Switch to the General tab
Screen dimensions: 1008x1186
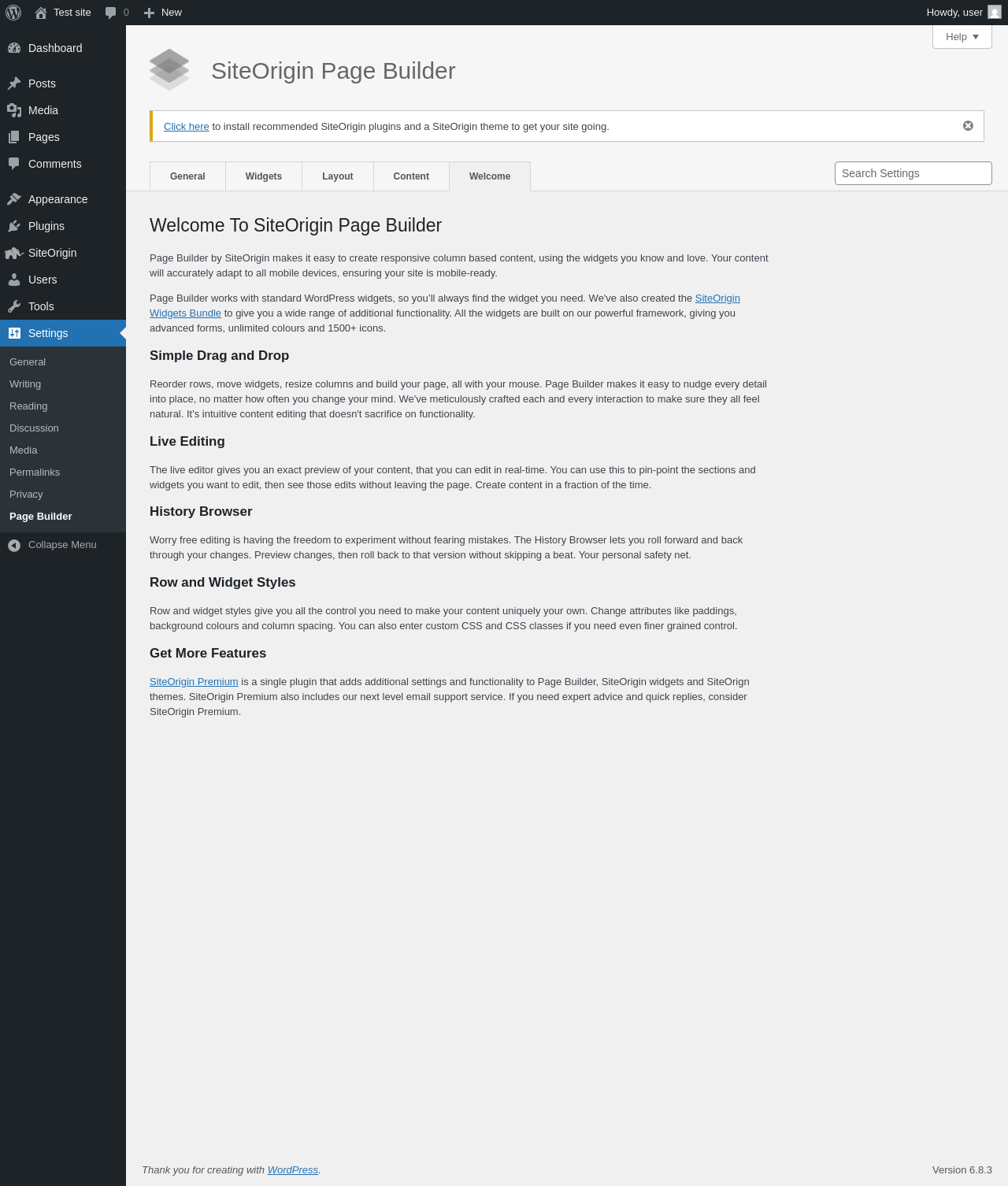[x=187, y=176]
